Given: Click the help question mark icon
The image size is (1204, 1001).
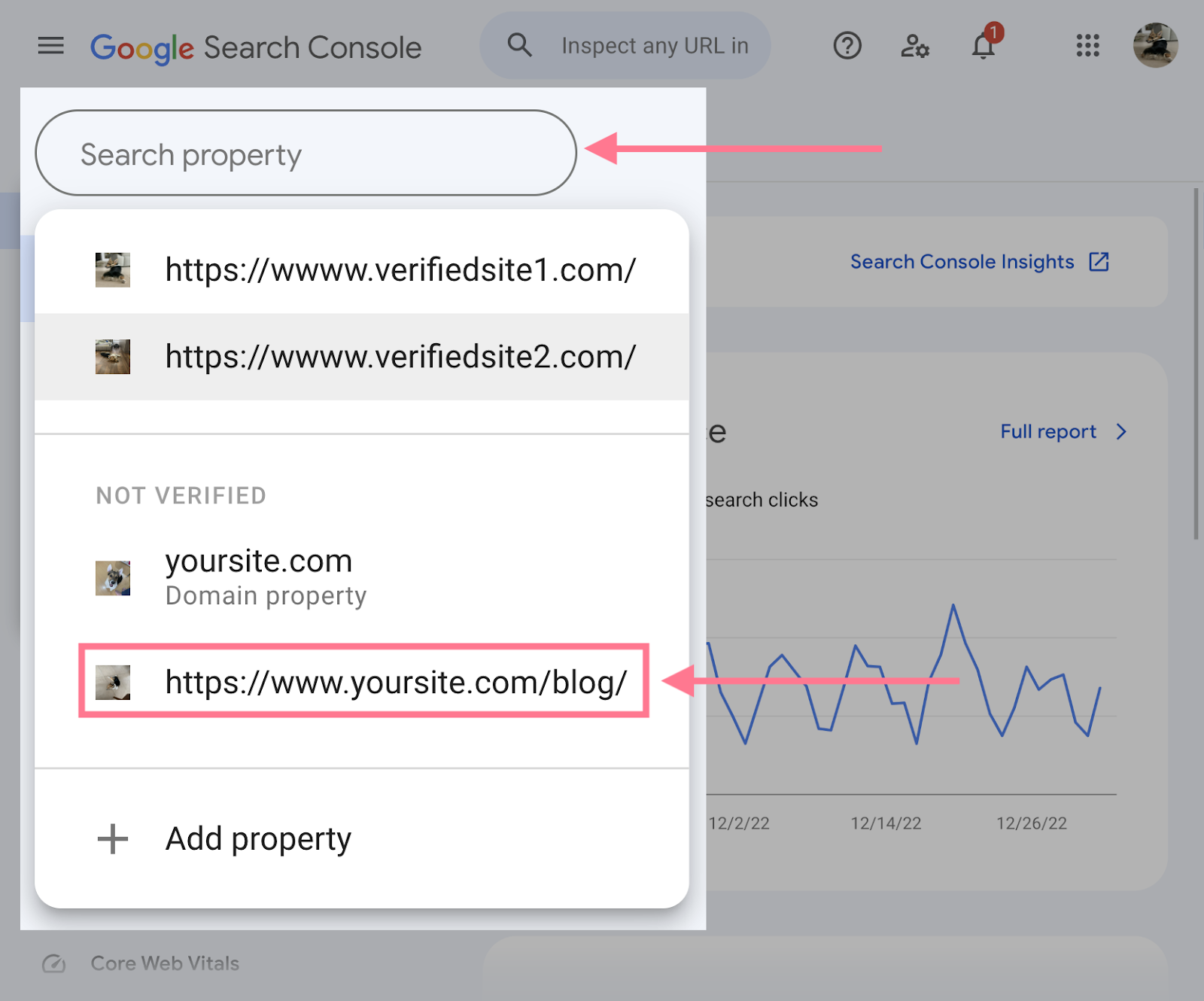Looking at the screenshot, I should (847, 45).
